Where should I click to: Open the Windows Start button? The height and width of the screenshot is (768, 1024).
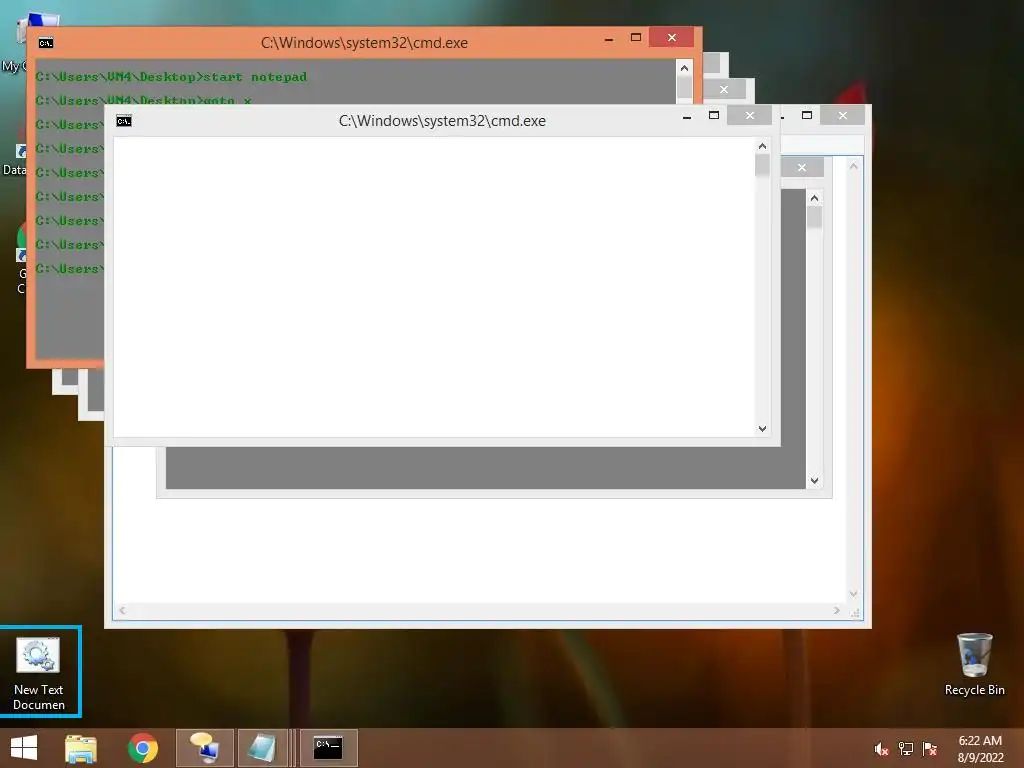pyautogui.click(x=24, y=748)
